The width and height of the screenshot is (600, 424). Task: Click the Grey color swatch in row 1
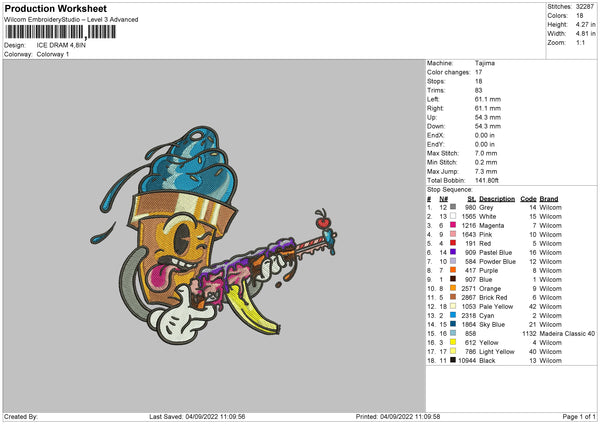(x=453, y=207)
